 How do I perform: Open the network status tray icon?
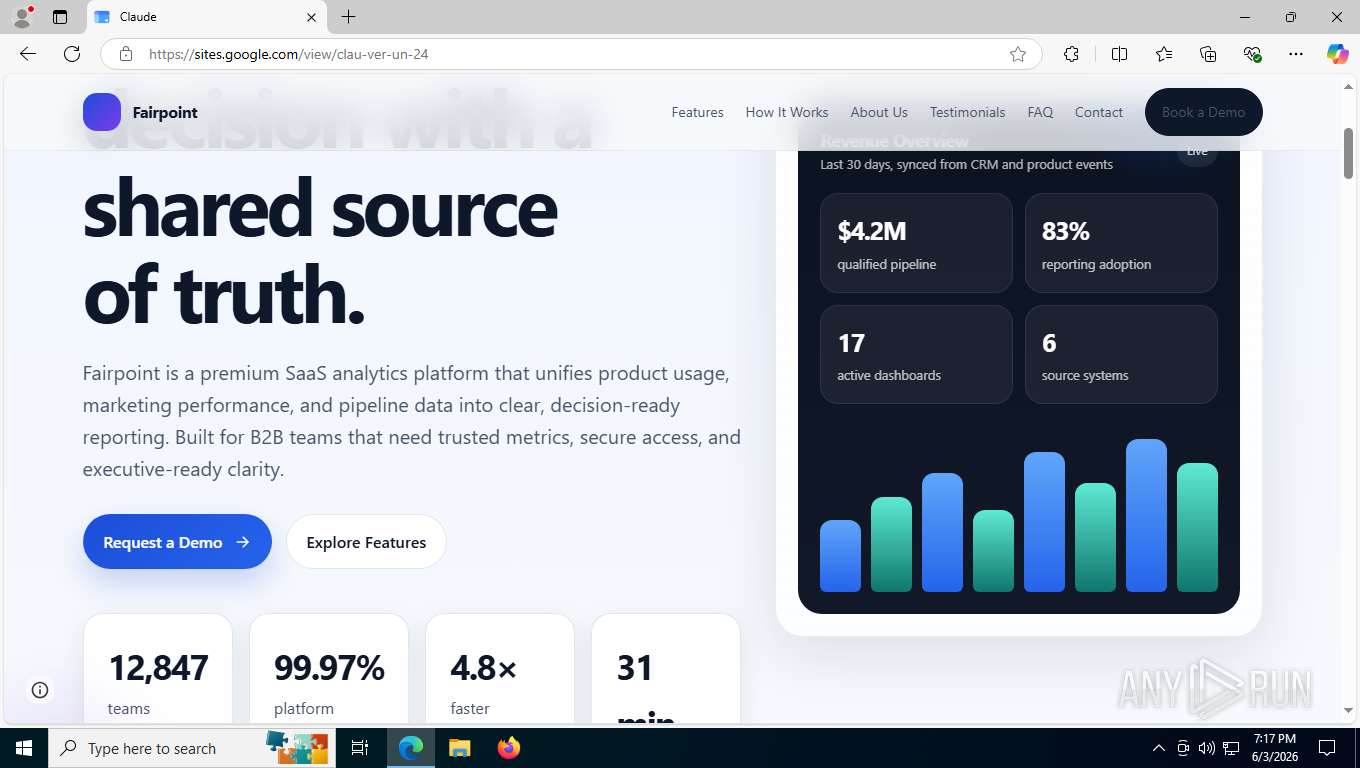(1231, 748)
